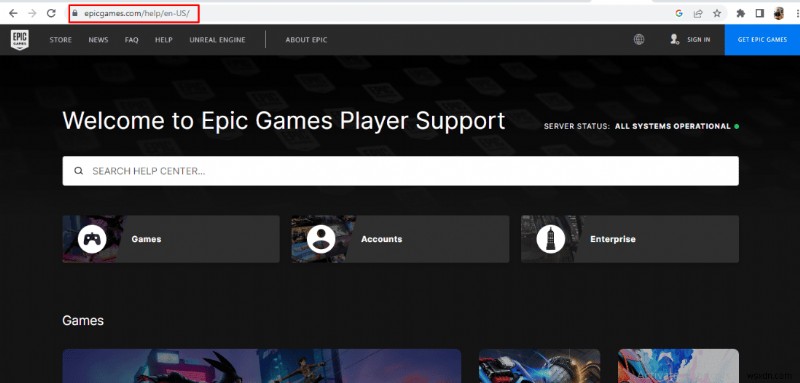Open the language globe selector

639,39
